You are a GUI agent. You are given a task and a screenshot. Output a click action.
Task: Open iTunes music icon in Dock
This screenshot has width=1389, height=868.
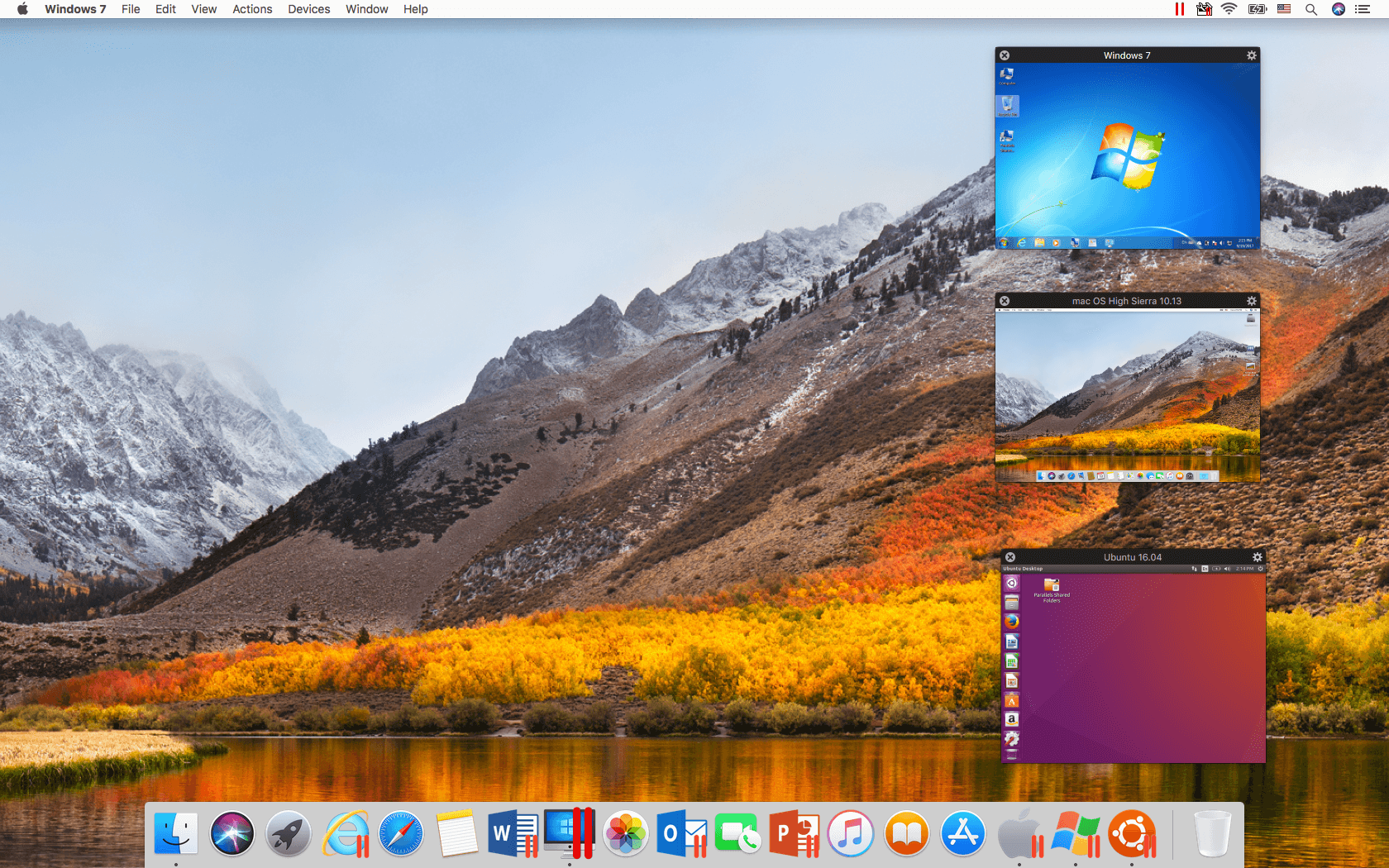851,833
